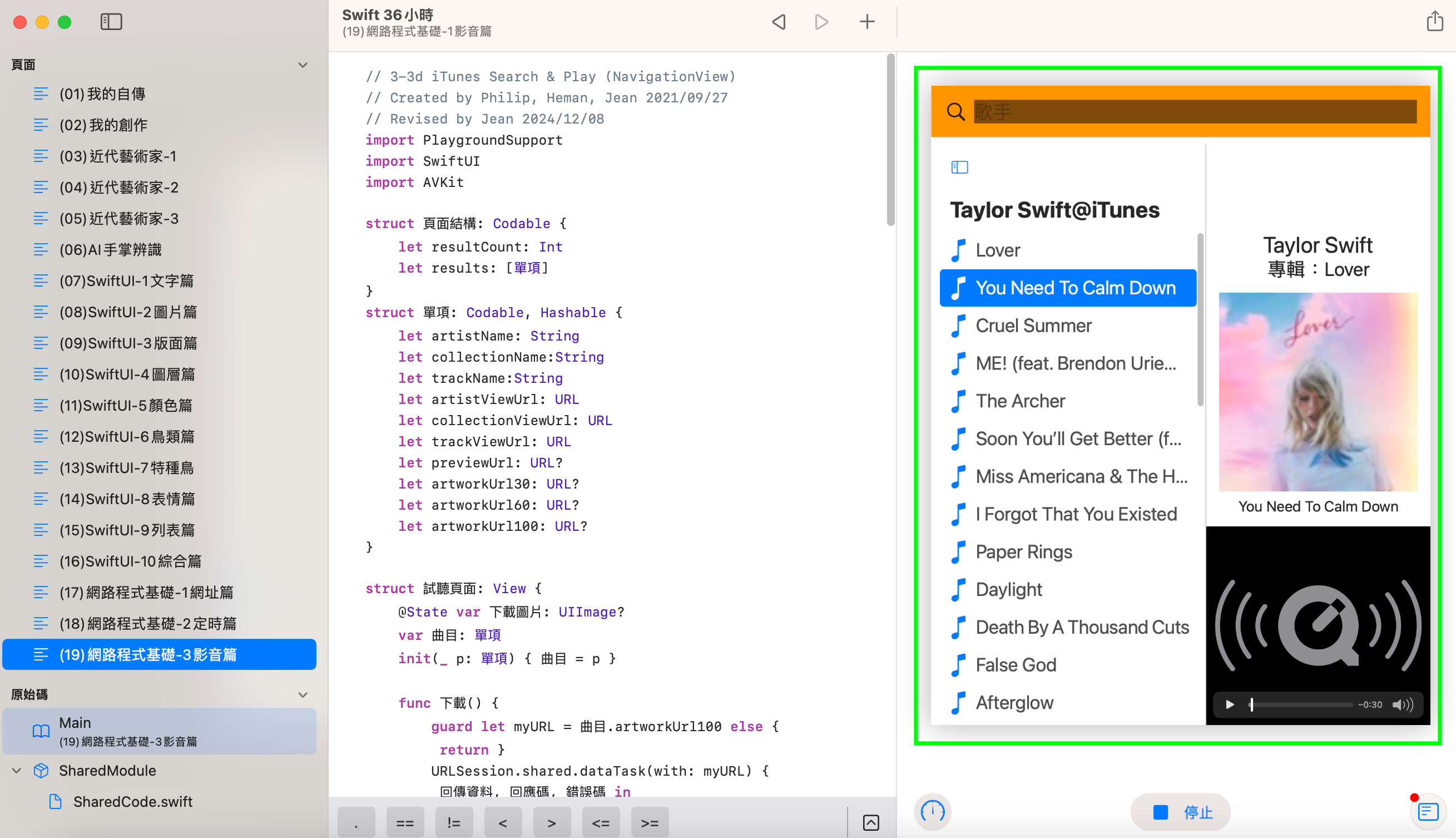
Task: Toggle the main sidebar panel icon
Action: 111,22
